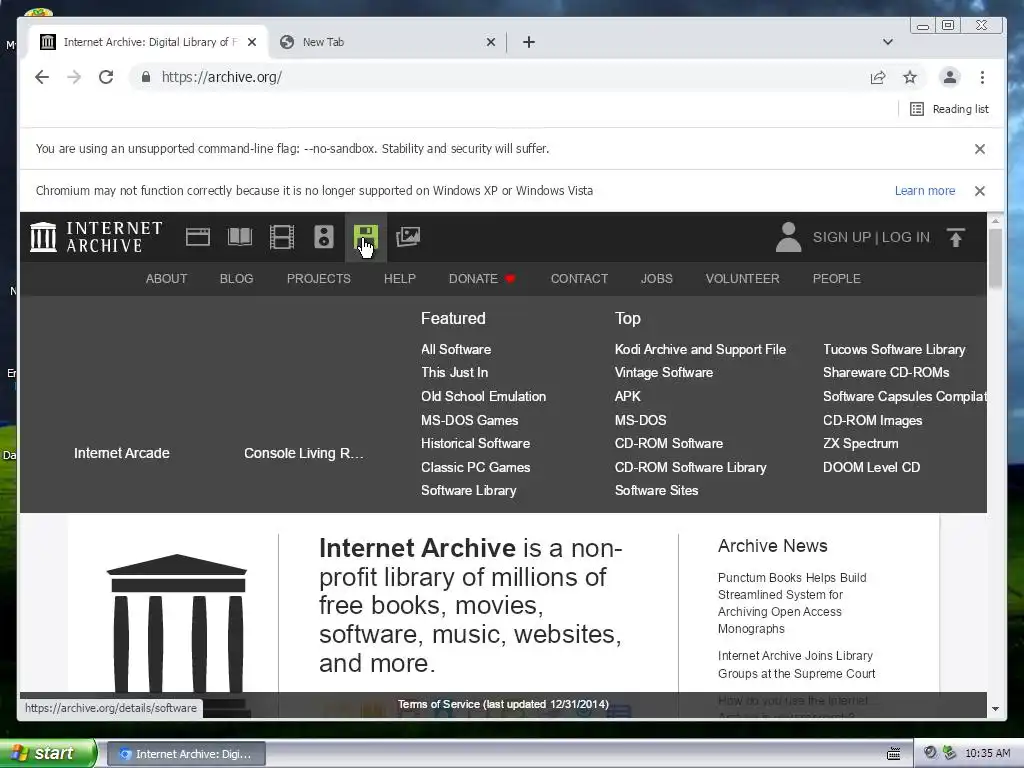This screenshot has width=1024, height=768.
Task: Open the APK link
Action: click(628, 396)
